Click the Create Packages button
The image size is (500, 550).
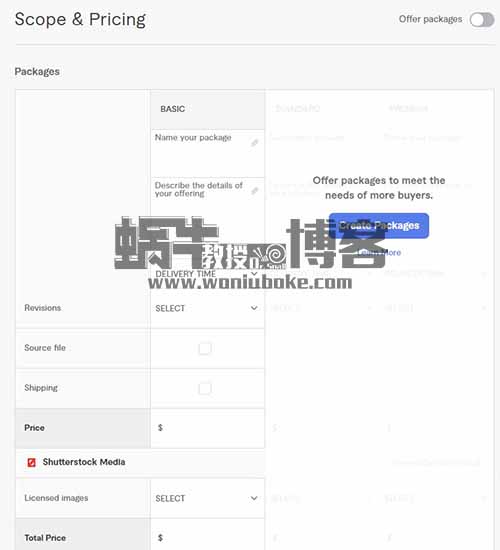(x=379, y=226)
